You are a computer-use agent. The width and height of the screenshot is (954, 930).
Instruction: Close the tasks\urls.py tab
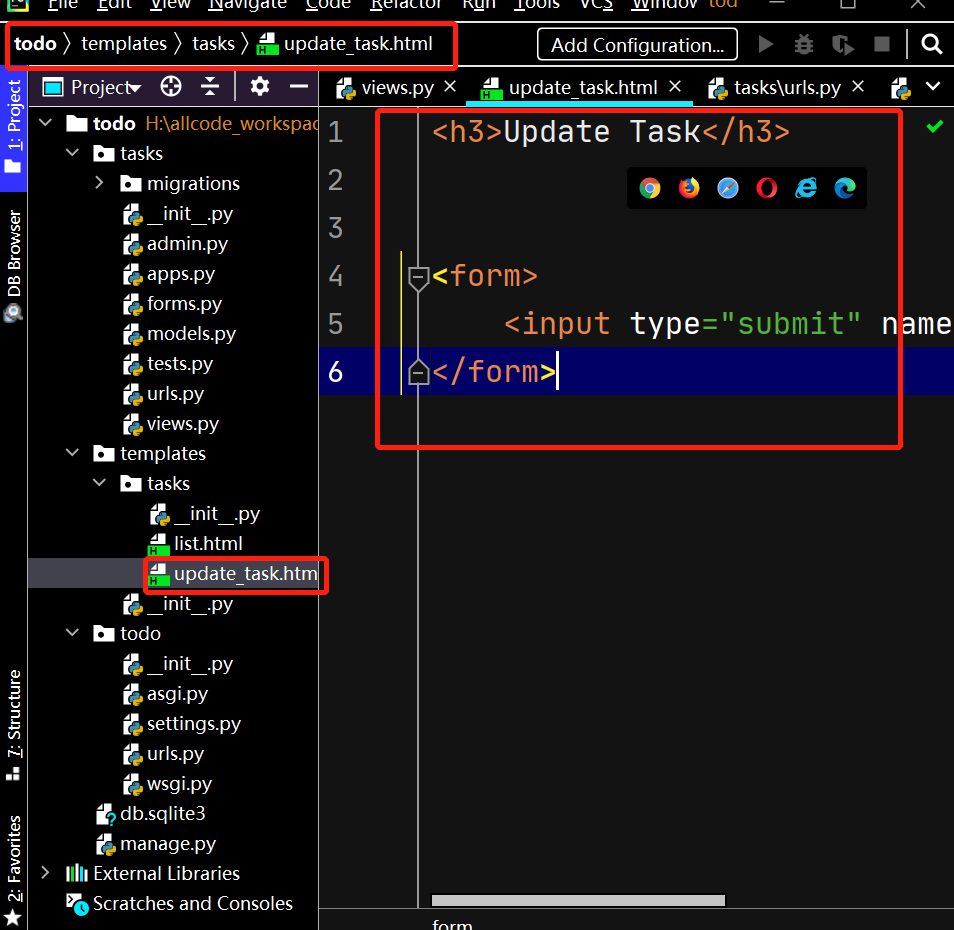coord(858,87)
